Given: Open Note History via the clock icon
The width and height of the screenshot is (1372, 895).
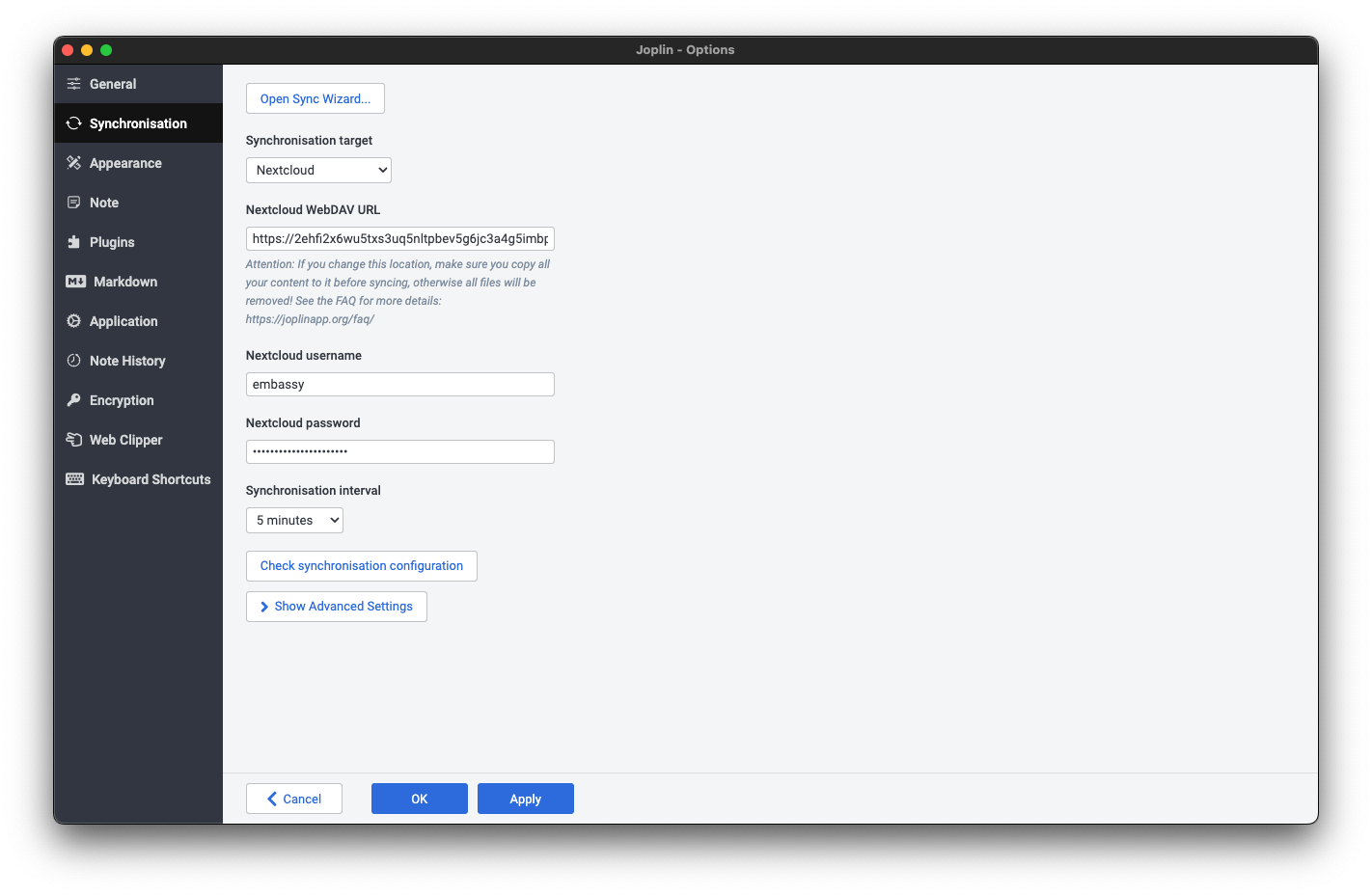Looking at the screenshot, I should pyautogui.click(x=74, y=361).
